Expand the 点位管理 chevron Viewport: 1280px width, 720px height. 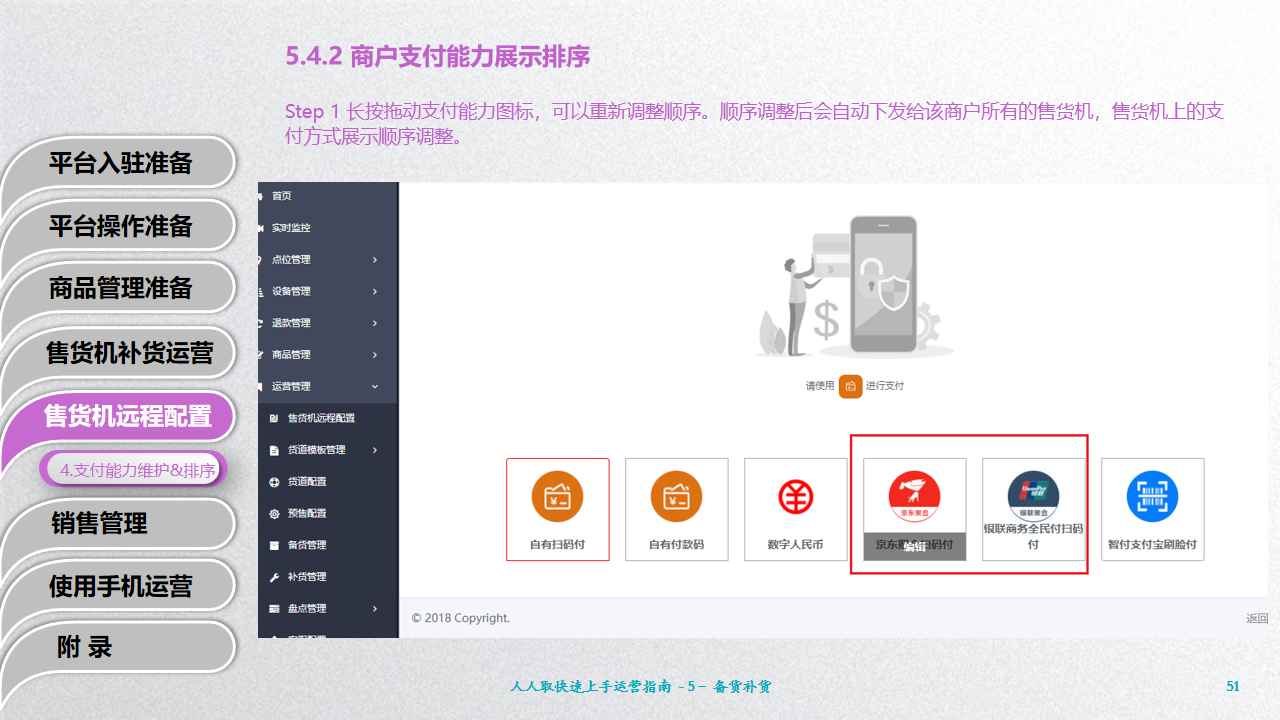click(375, 260)
